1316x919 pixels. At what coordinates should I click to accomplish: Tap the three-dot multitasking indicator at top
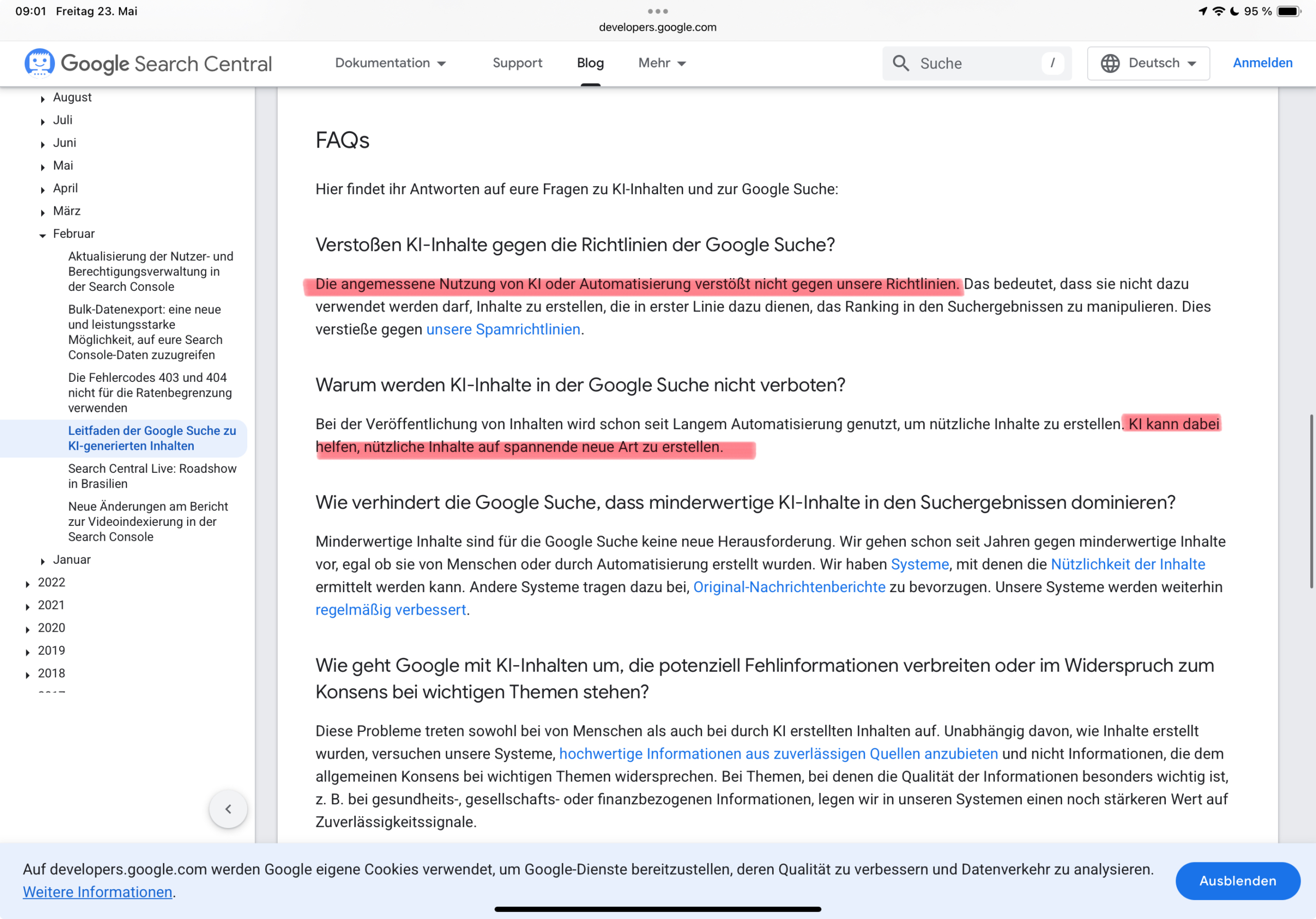[657, 11]
